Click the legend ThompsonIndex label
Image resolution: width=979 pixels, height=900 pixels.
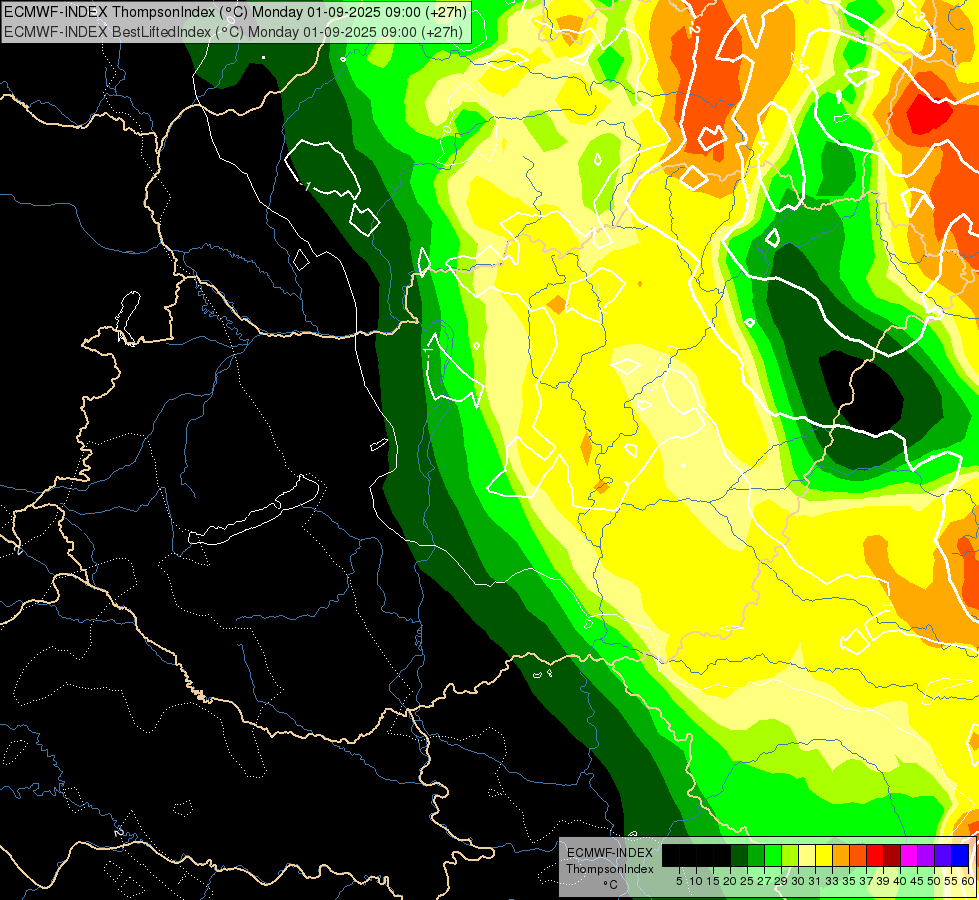(610, 869)
